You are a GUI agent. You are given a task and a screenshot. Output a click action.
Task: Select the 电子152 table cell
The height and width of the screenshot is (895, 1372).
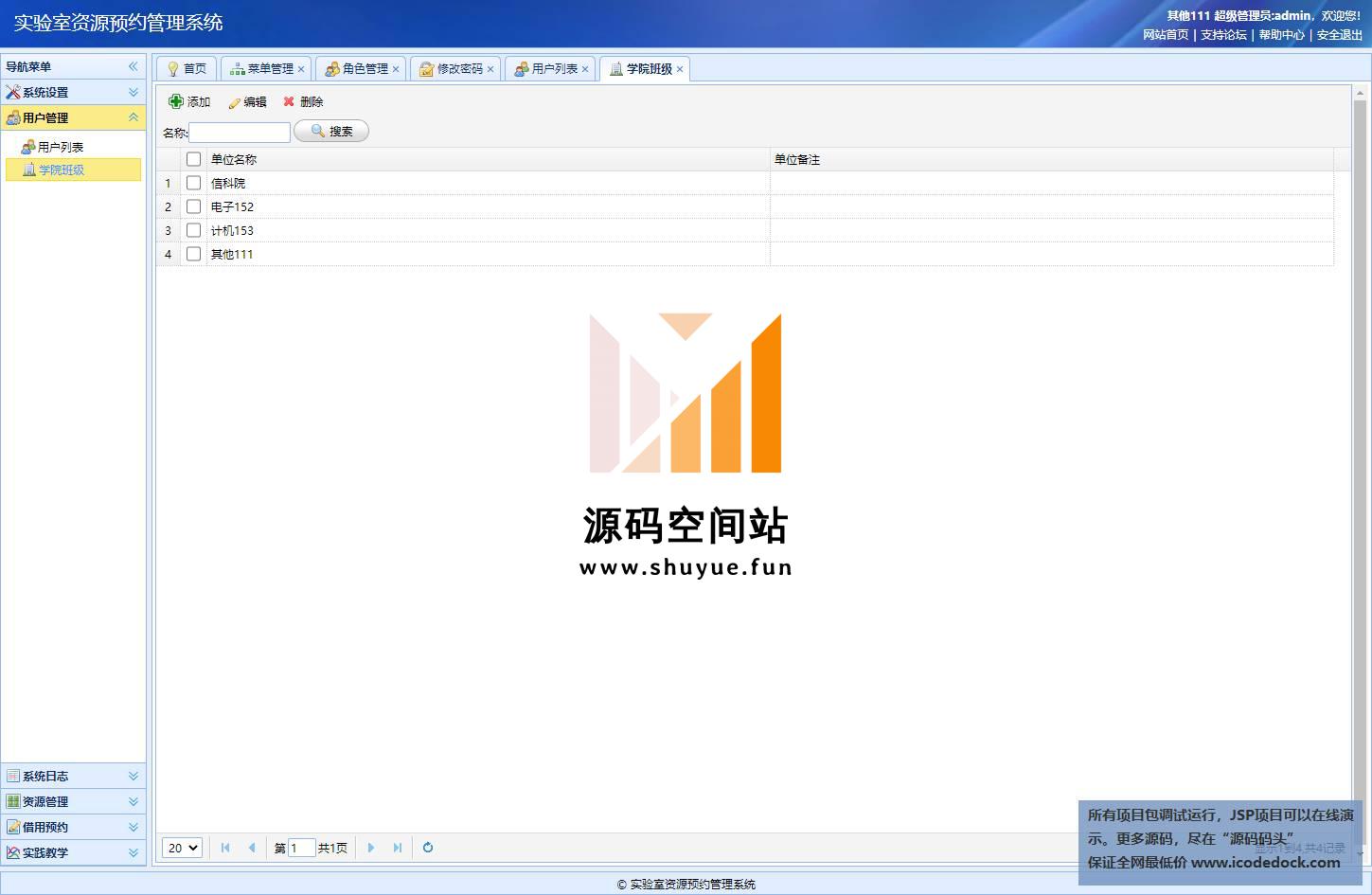pos(489,206)
